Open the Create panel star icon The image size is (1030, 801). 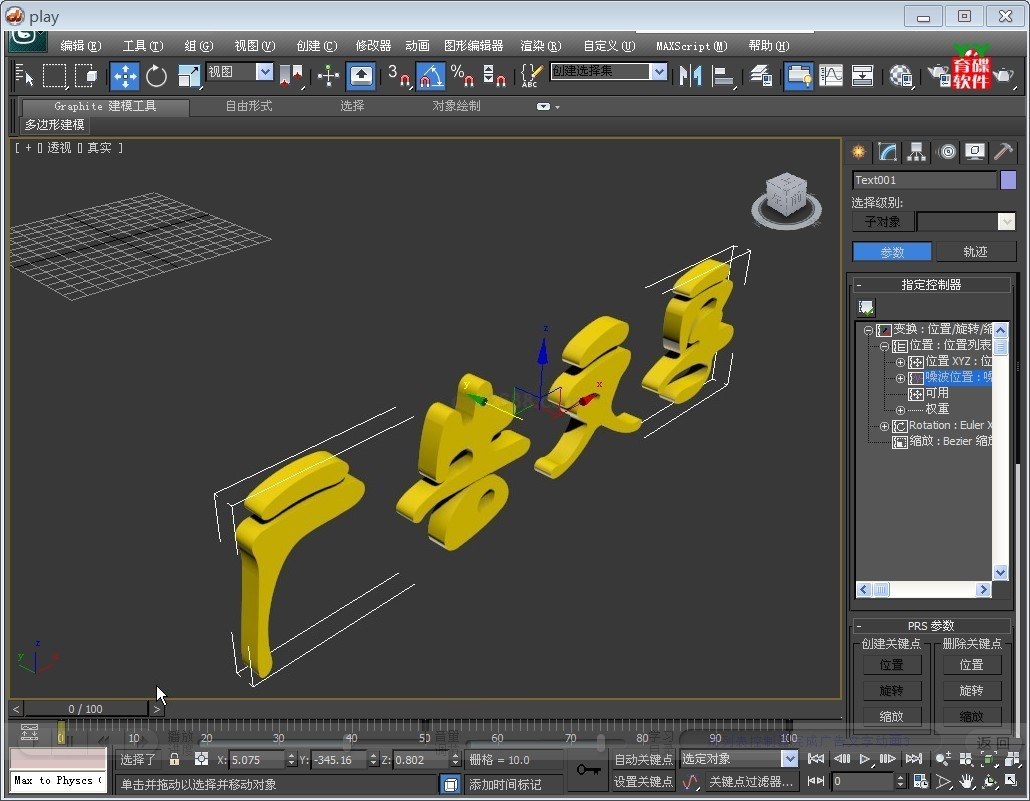(858, 152)
